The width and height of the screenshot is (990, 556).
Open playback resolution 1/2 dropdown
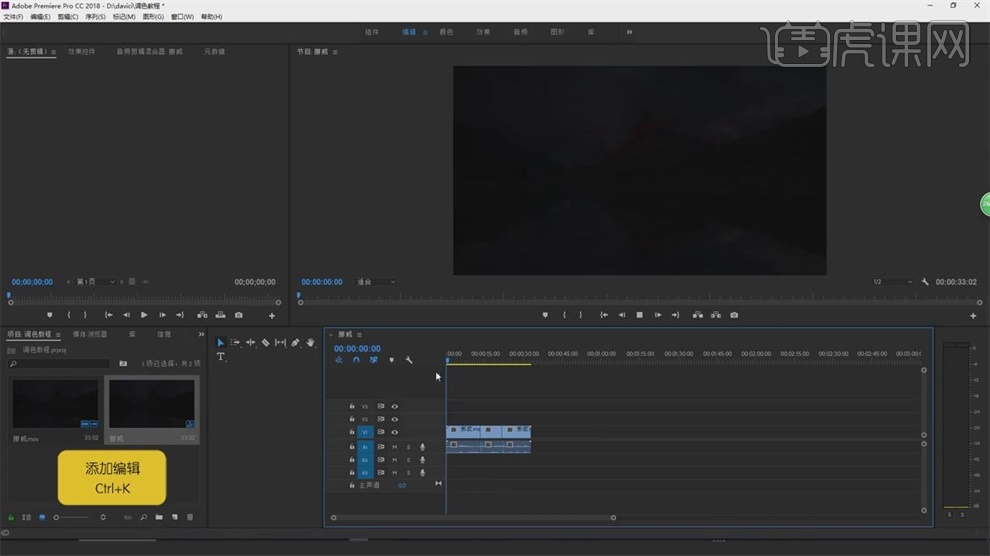(x=892, y=282)
